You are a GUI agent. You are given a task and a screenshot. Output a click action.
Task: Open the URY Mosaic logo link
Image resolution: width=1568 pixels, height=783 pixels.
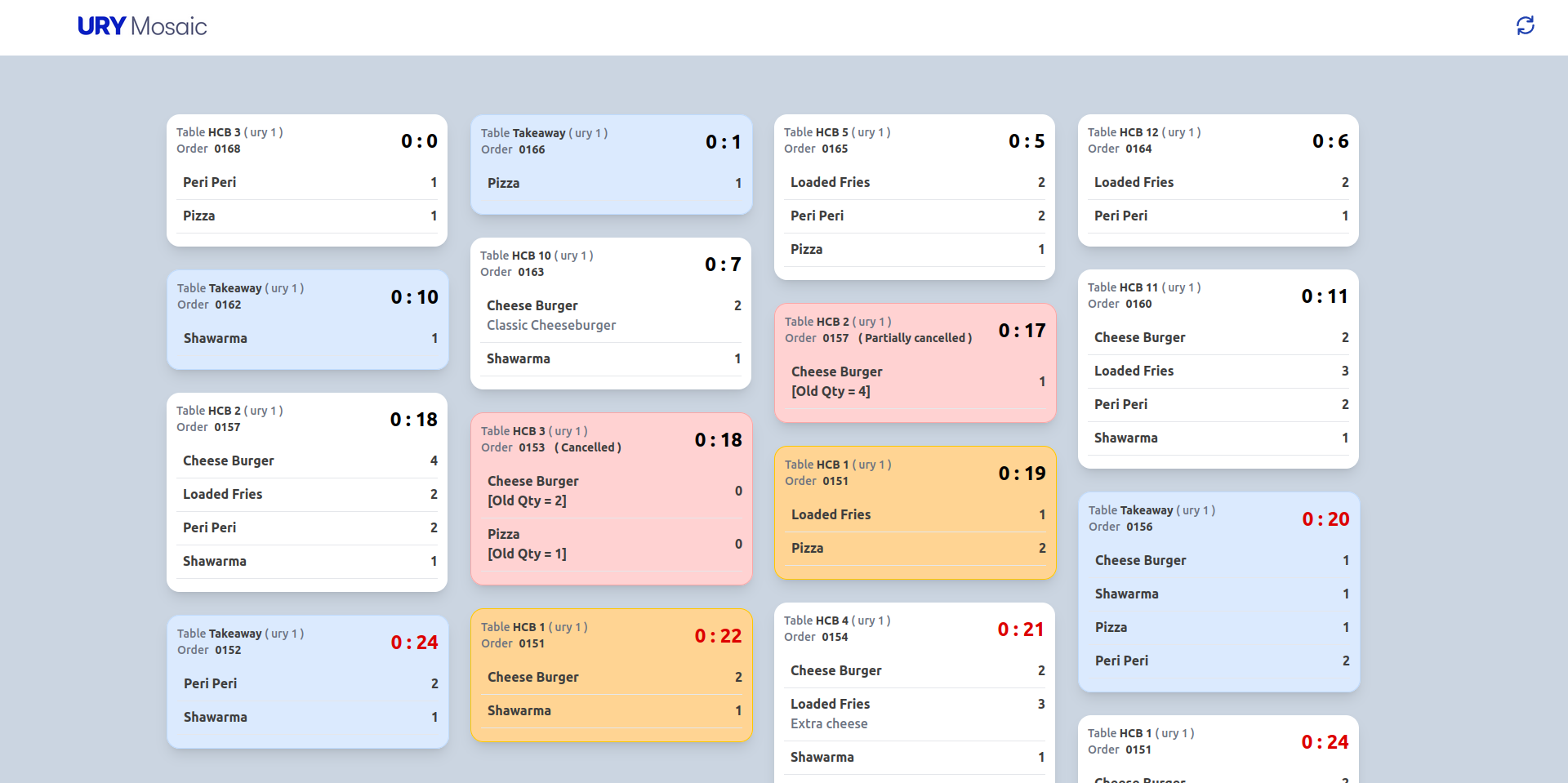[142, 26]
